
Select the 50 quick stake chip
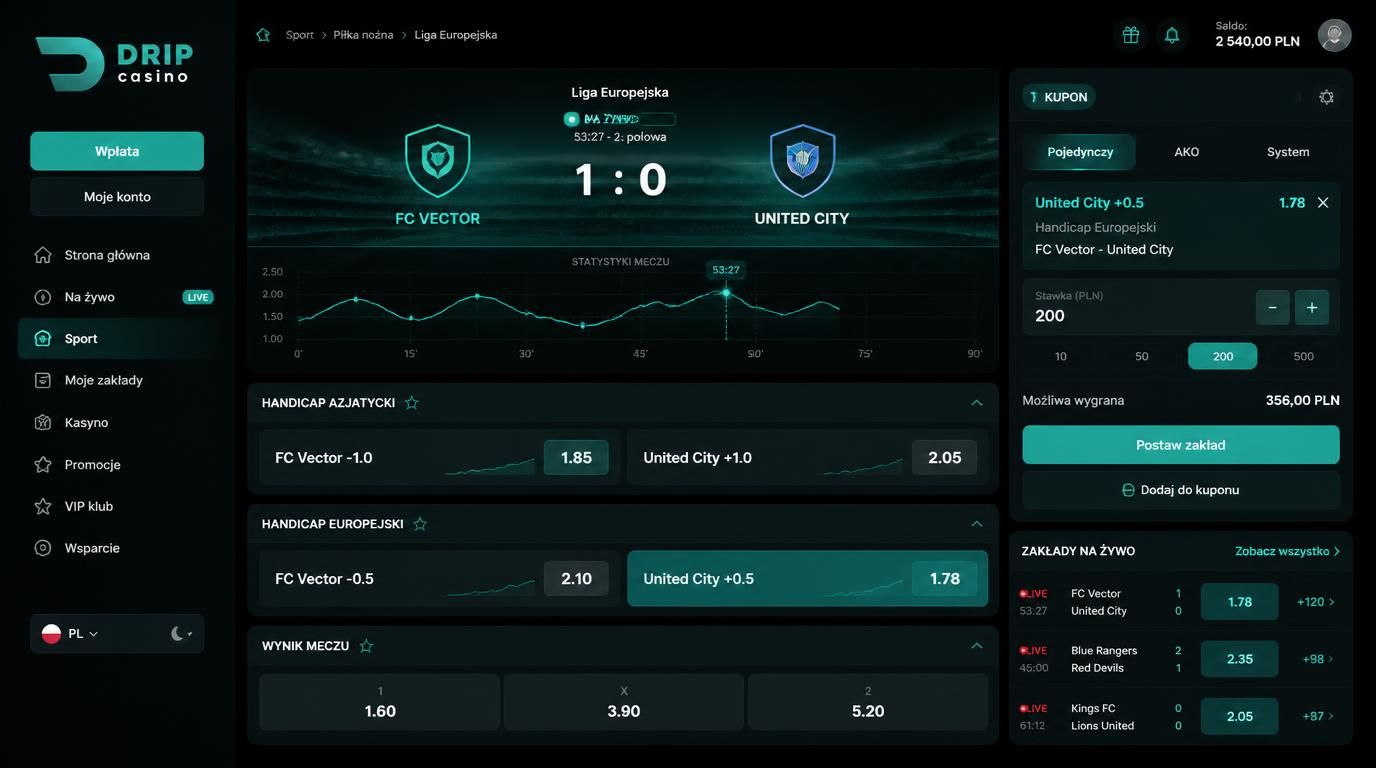[x=1142, y=356]
